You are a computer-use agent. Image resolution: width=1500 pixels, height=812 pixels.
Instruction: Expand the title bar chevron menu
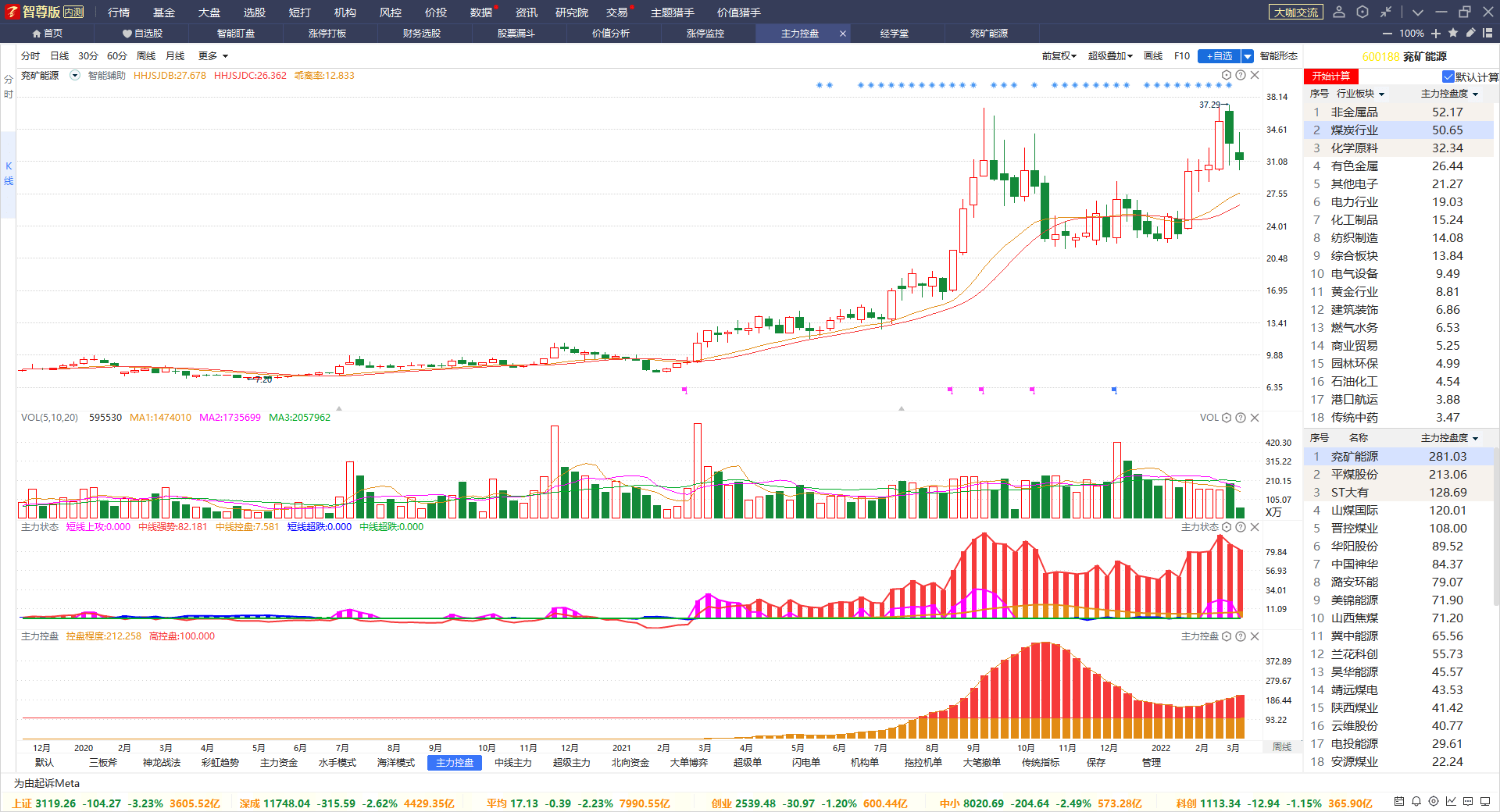pos(1417,12)
